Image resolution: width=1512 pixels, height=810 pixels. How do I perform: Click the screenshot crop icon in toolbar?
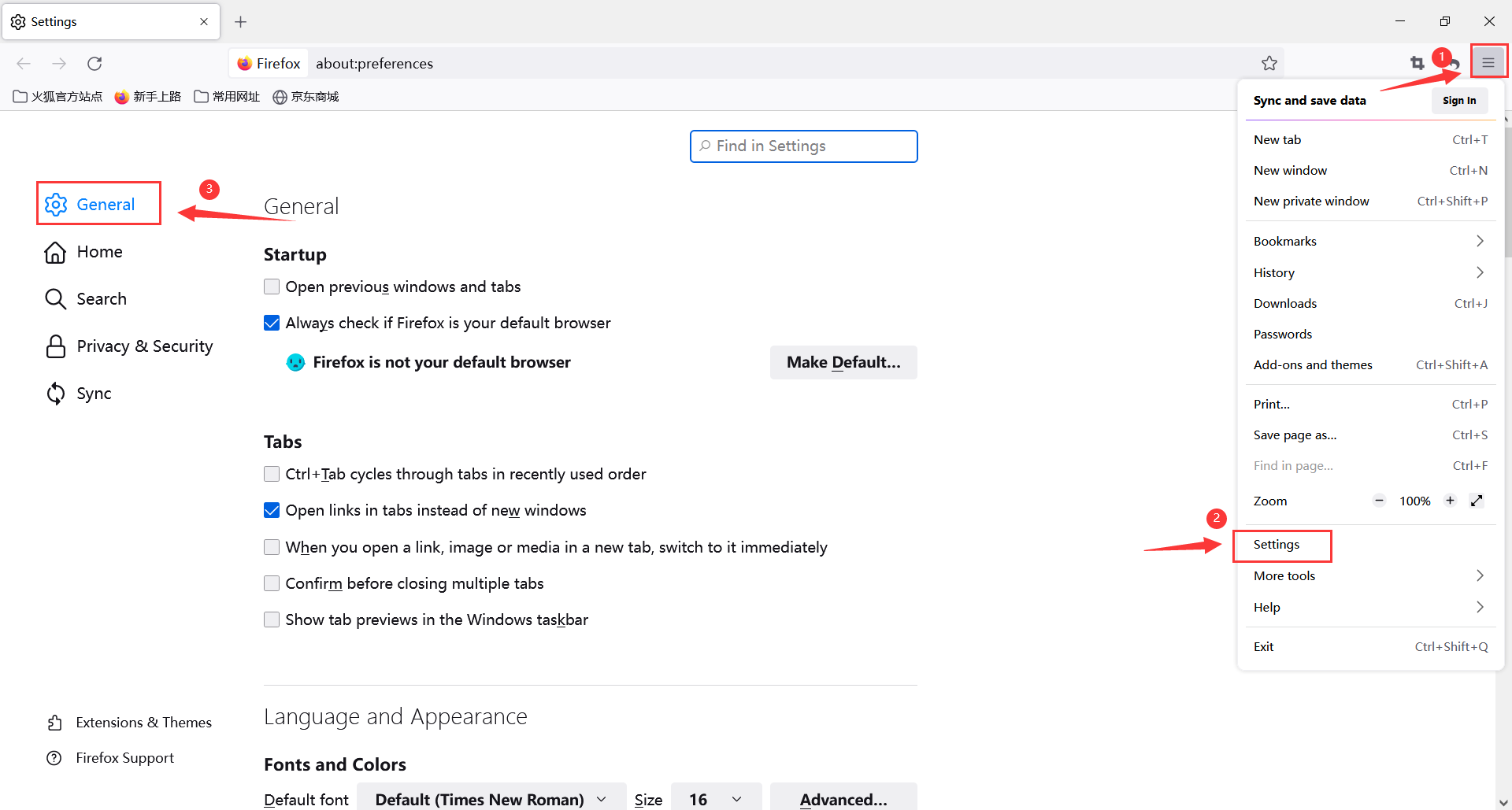(x=1417, y=63)
